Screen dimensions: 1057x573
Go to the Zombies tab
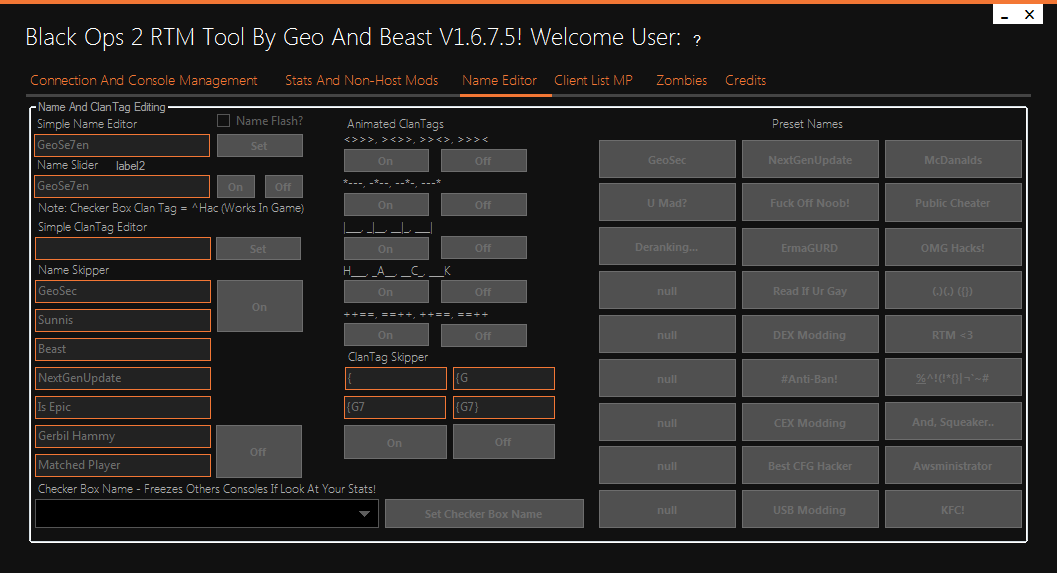tap(682, 80)
